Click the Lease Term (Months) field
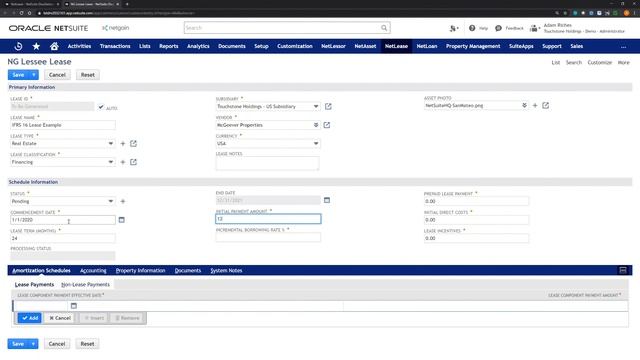 (63, 238)
